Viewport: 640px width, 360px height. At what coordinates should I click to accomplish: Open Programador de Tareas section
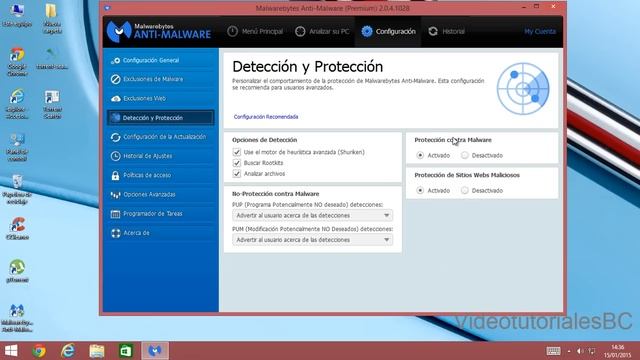(x=161, y=213)
